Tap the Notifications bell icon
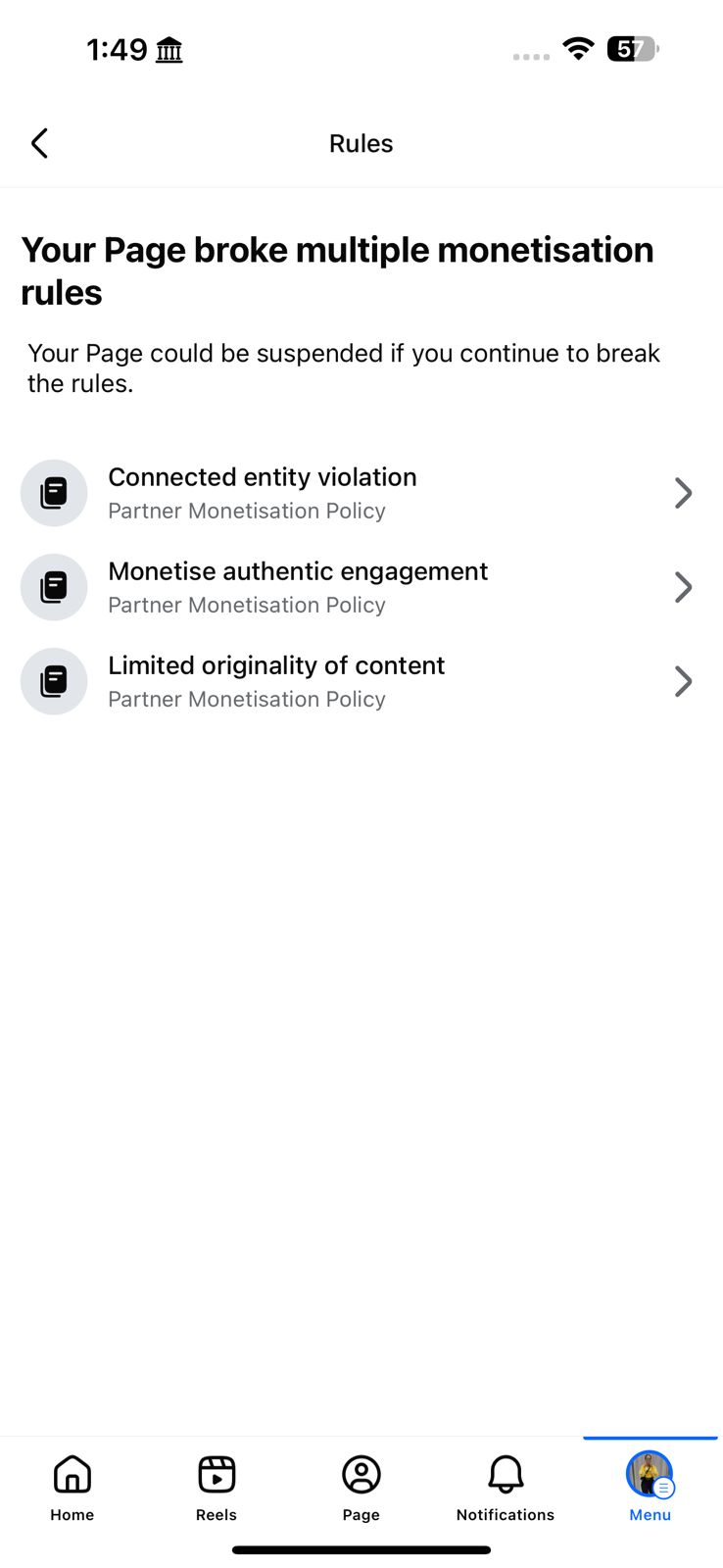 (506, 1474)
